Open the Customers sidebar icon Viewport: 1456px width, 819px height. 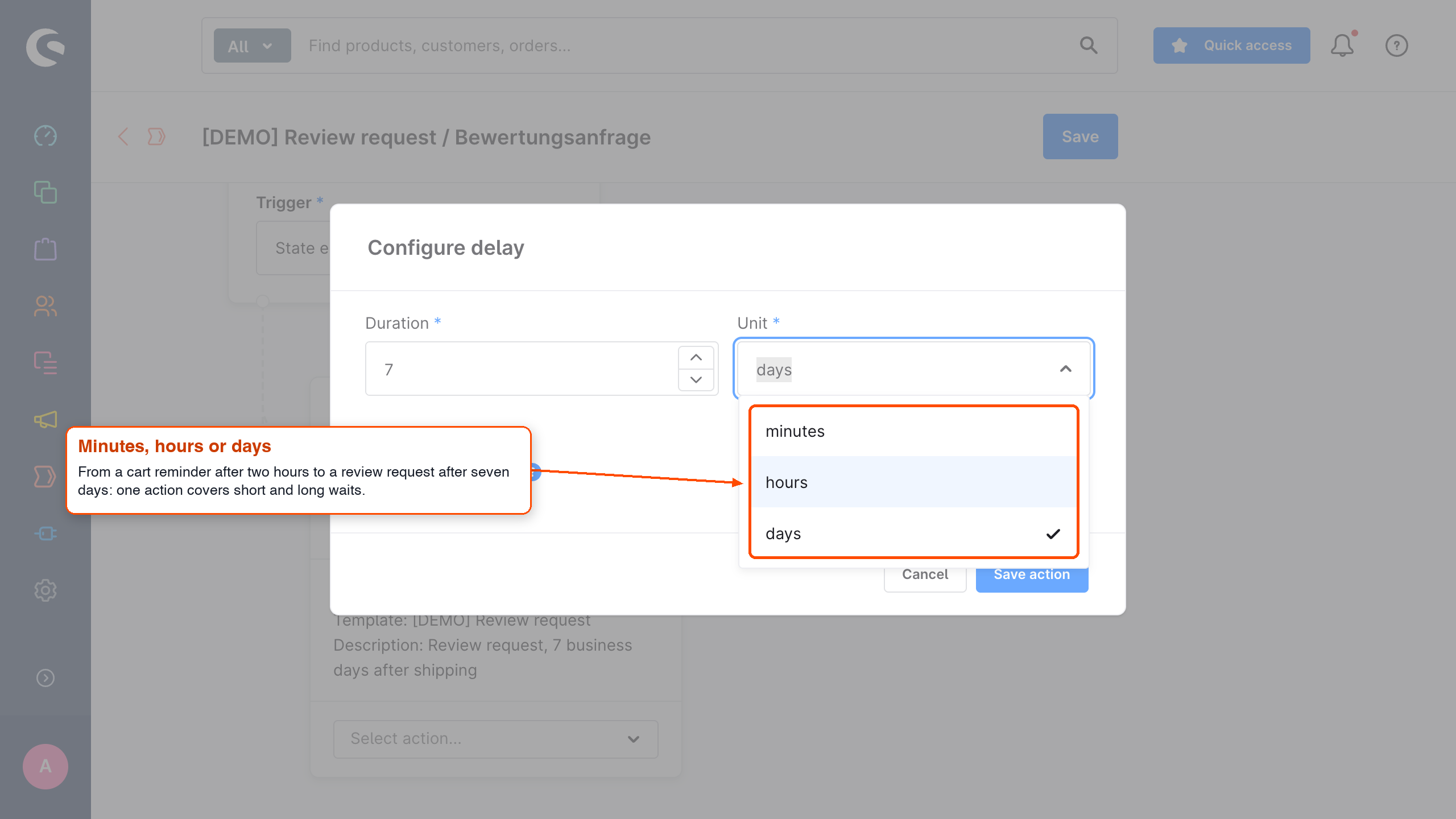click(45, 306)
